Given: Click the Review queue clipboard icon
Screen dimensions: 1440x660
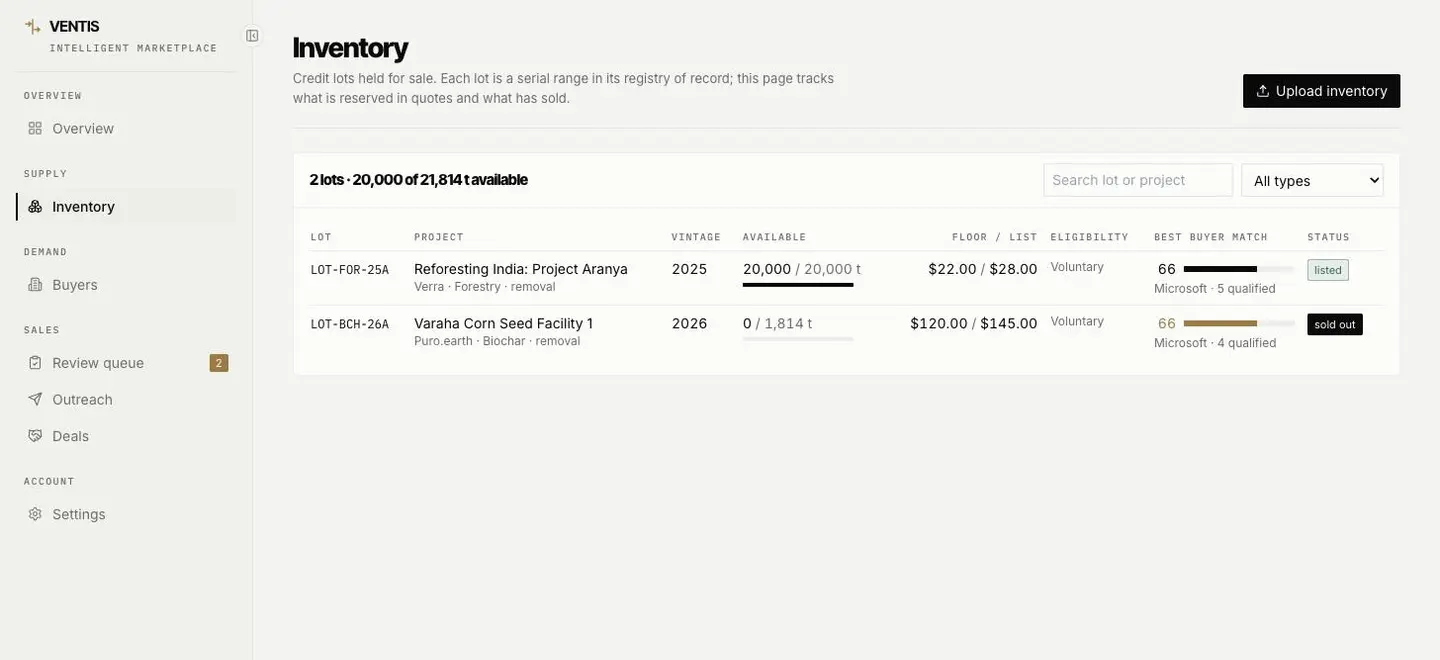Looking at the screenshot, I should point(35,363).
